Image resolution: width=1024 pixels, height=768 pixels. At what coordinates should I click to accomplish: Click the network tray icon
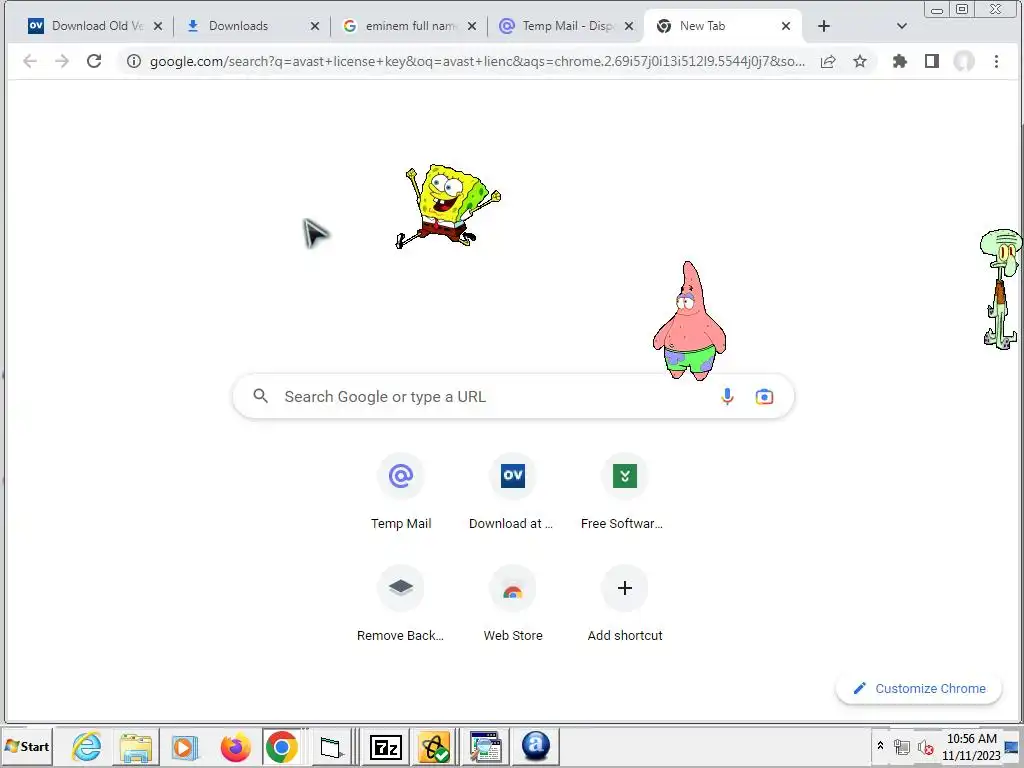click(902, 747)
